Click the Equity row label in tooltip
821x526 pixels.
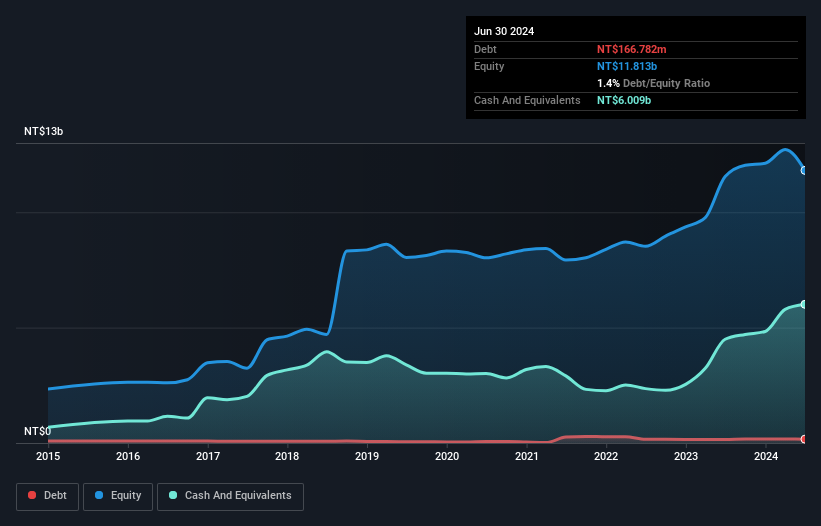click(x=489, y=66)
